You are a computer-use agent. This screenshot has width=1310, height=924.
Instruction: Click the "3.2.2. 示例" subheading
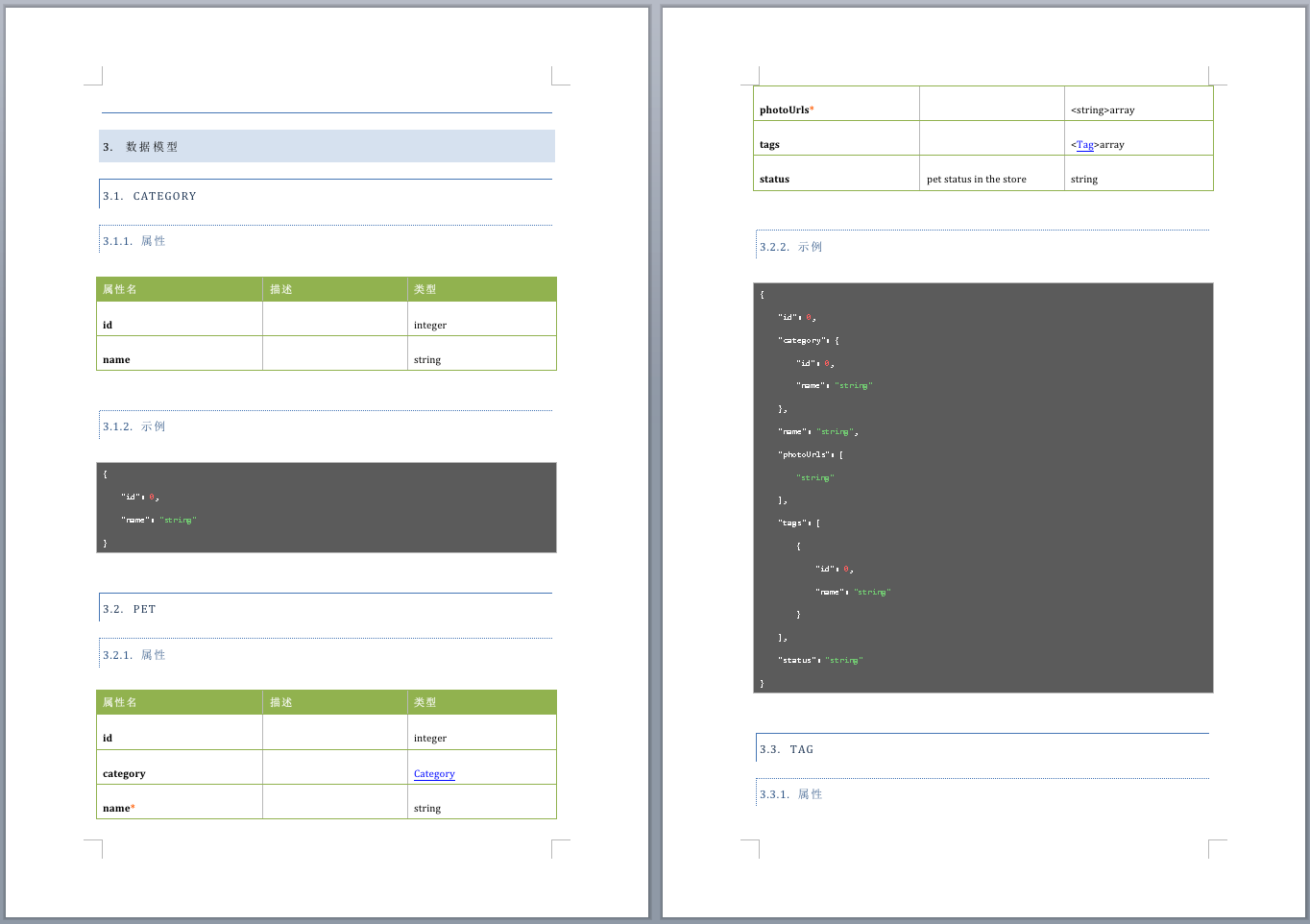coord(791,247)
